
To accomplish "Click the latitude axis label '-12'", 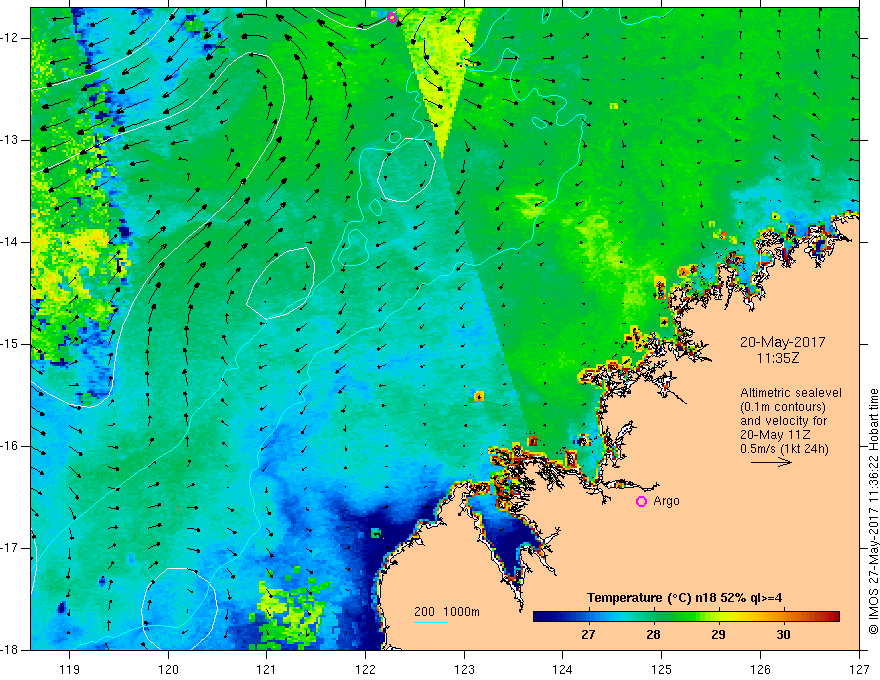I will [11, 38].
